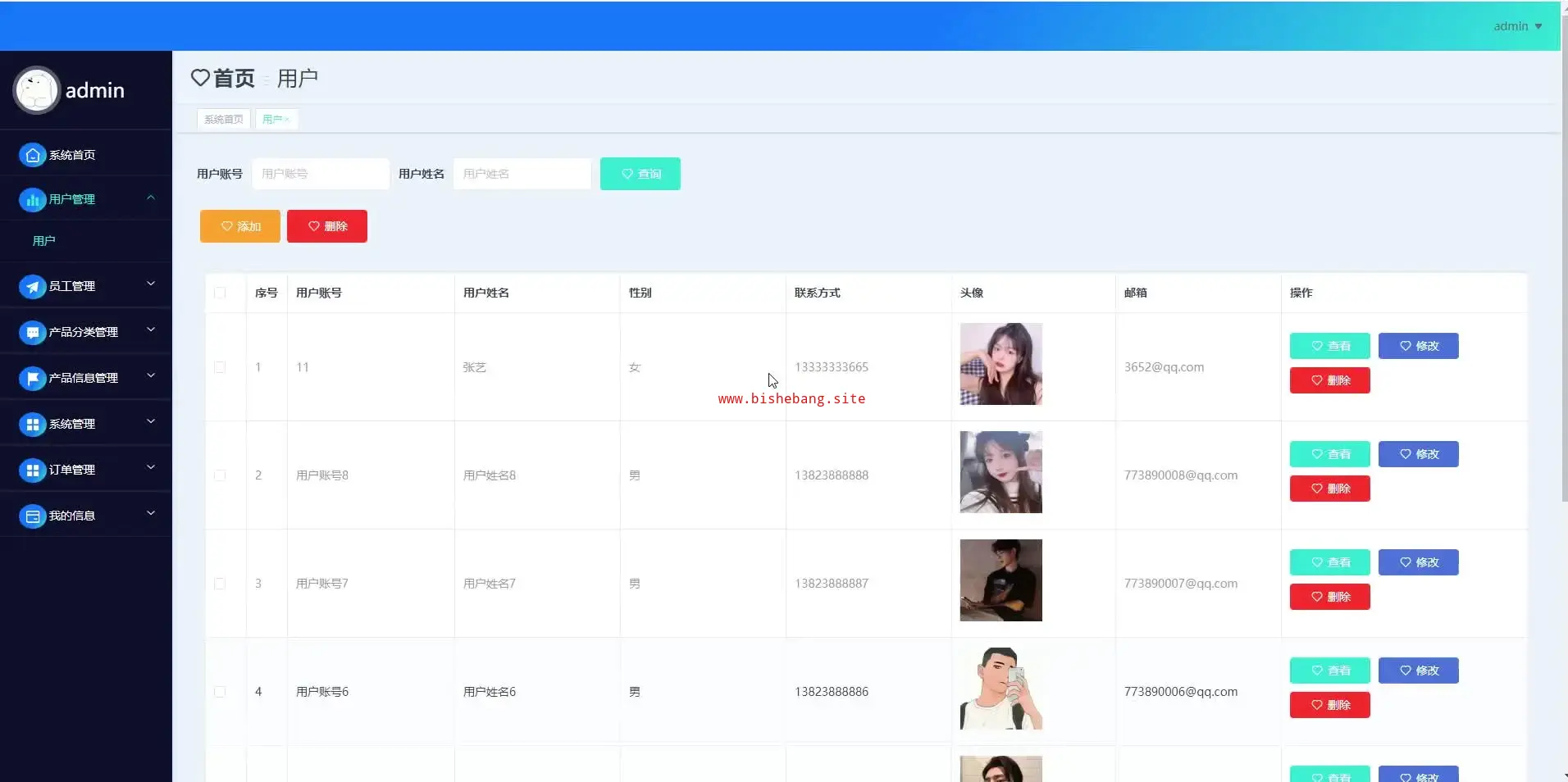Click the 系统管理 grid icon
Viewport: 1568px width, 782px height.
32,424
